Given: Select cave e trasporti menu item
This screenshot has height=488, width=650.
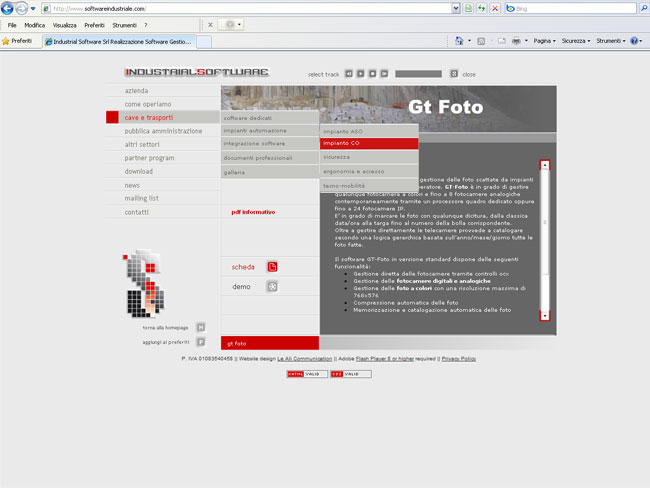Looking at the screenshot, I should coord(149,117).
